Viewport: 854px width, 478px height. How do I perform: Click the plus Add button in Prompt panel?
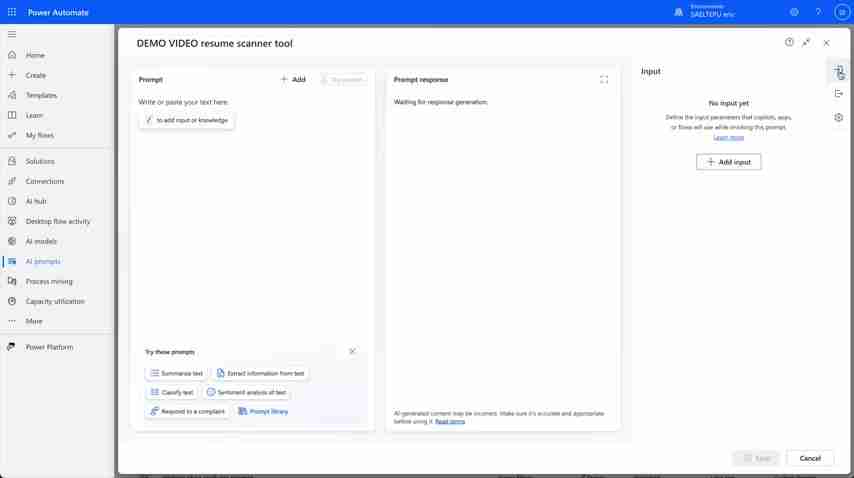click(x=293, y=79)
